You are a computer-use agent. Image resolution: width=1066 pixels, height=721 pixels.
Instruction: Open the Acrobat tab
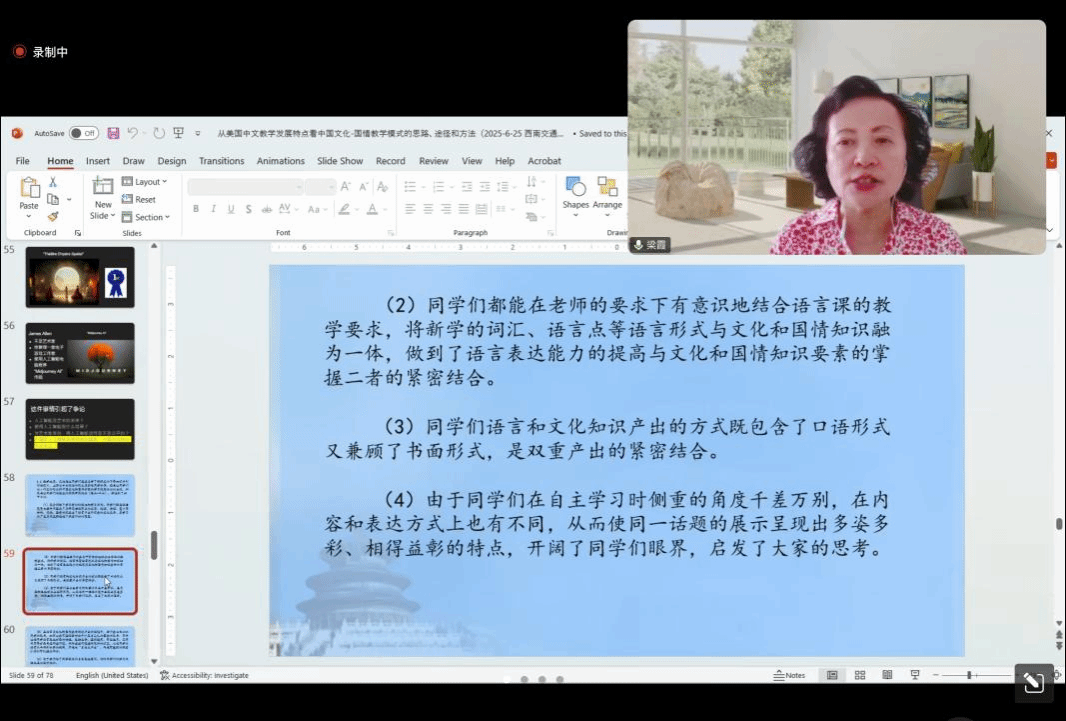[544, 161]
